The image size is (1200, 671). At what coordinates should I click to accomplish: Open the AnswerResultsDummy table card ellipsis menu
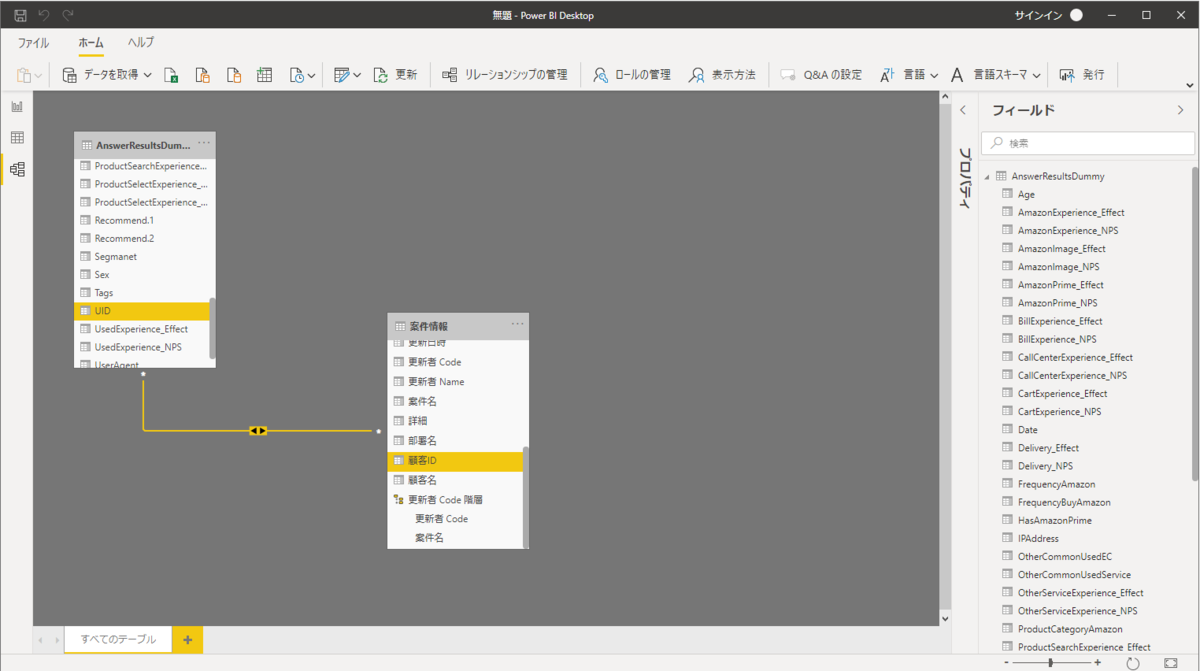[x=204, y=143]
